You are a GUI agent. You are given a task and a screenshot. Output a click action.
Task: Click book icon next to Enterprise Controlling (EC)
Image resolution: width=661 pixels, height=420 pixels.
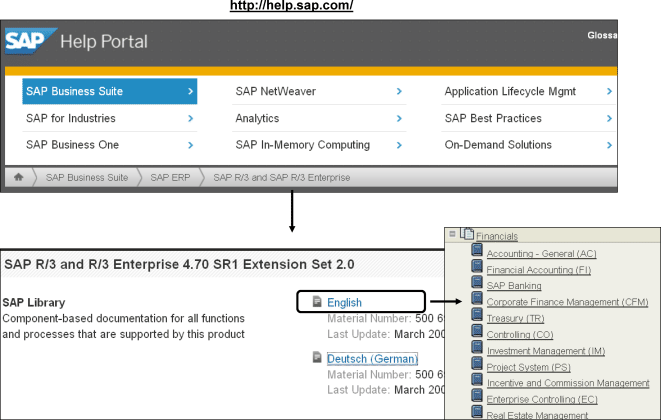point(477,395)
